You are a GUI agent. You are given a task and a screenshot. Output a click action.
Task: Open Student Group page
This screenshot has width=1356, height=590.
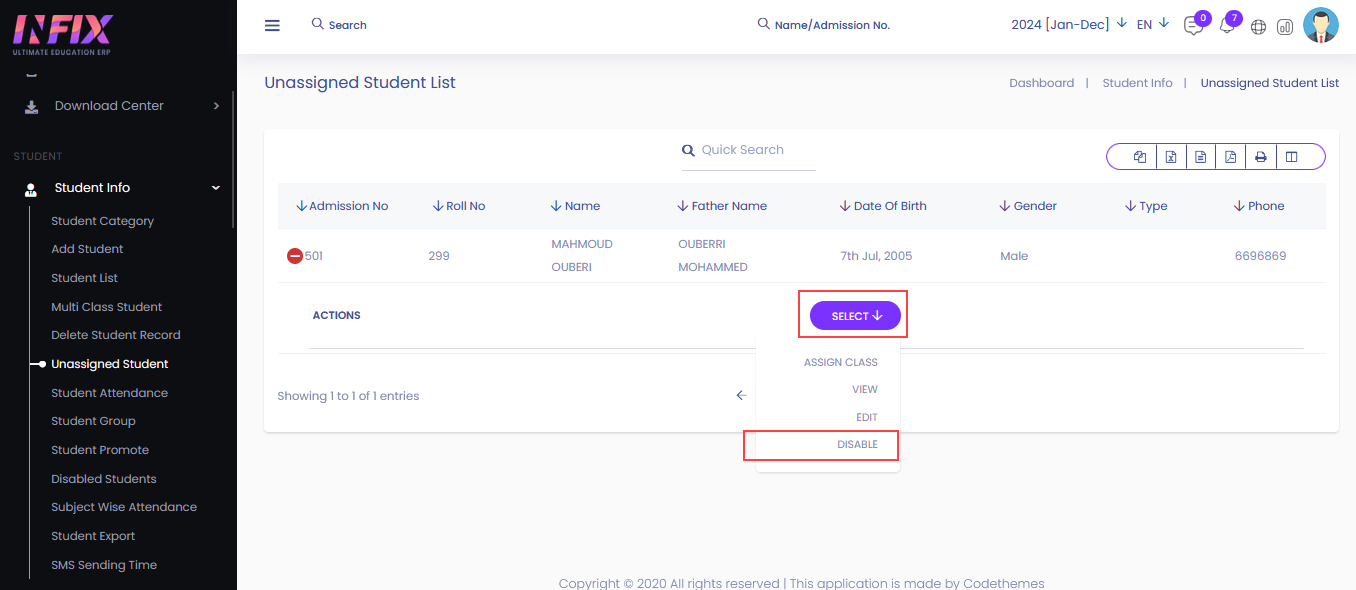click(x=93, y=421)
